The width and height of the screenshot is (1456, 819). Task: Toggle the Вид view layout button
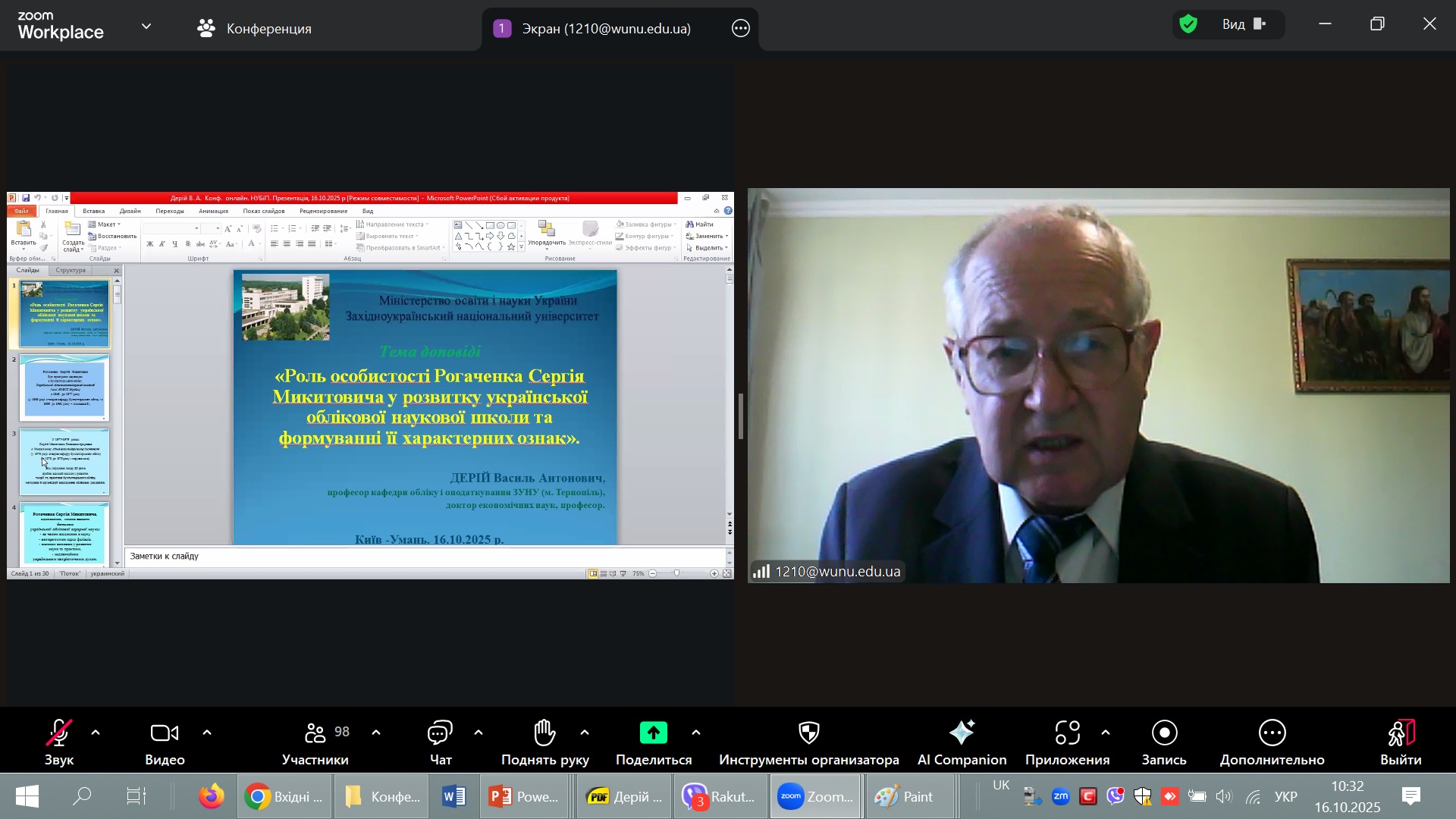tap(1244, 25)
